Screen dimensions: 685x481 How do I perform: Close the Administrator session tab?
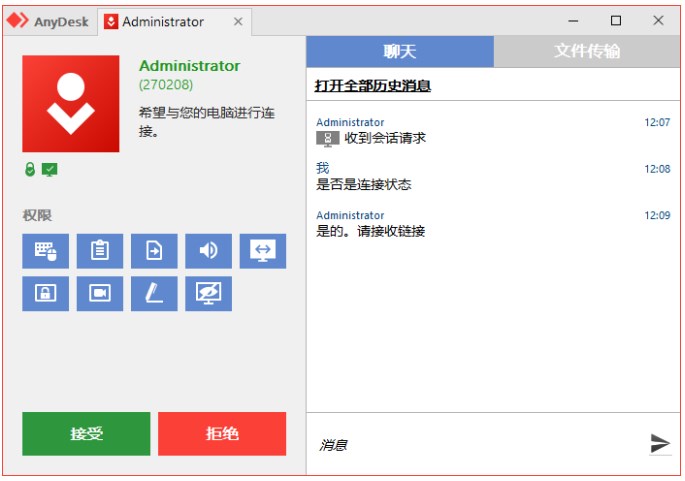click(x=238, y=21)
